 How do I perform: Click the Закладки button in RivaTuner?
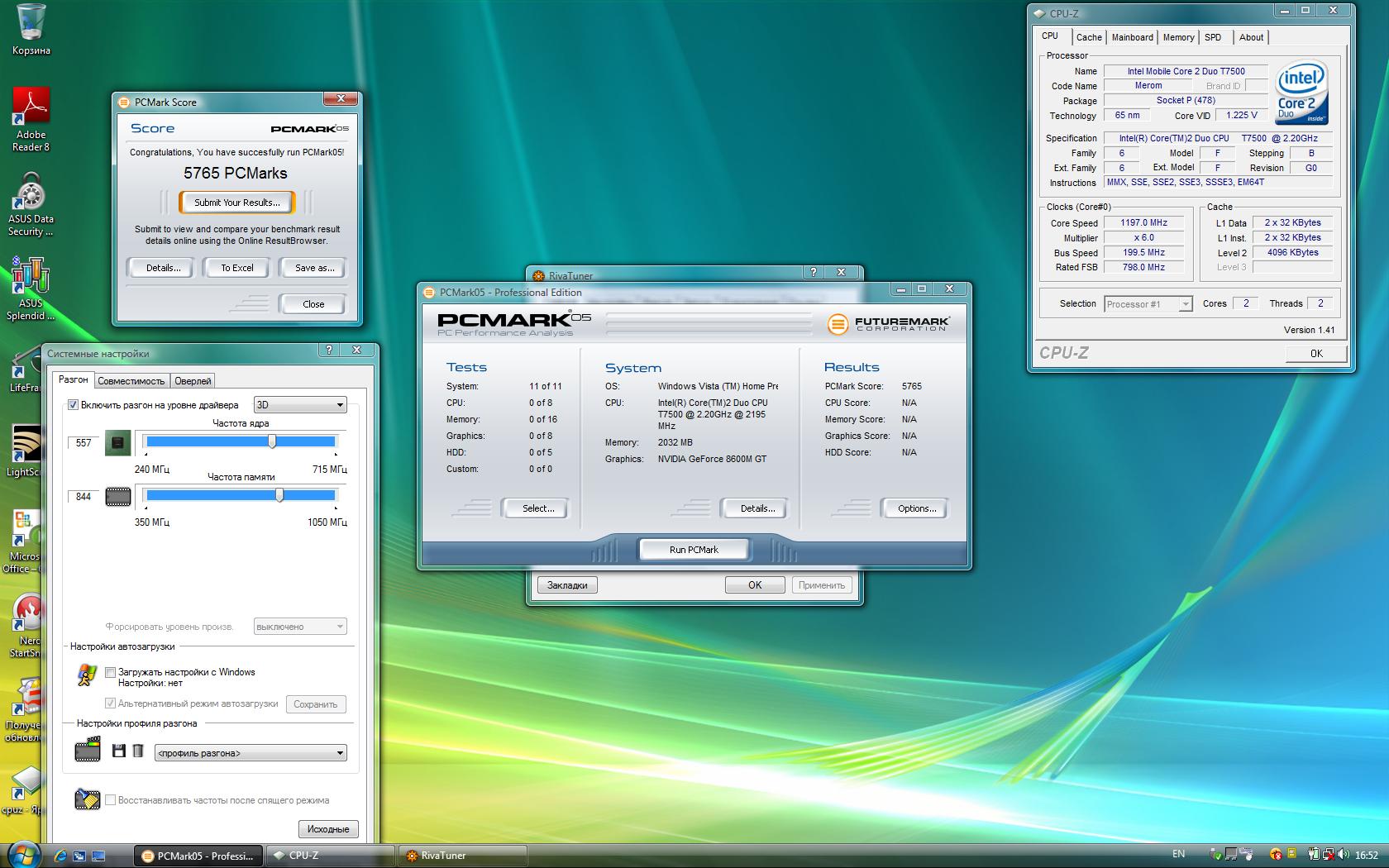point(567,585)
